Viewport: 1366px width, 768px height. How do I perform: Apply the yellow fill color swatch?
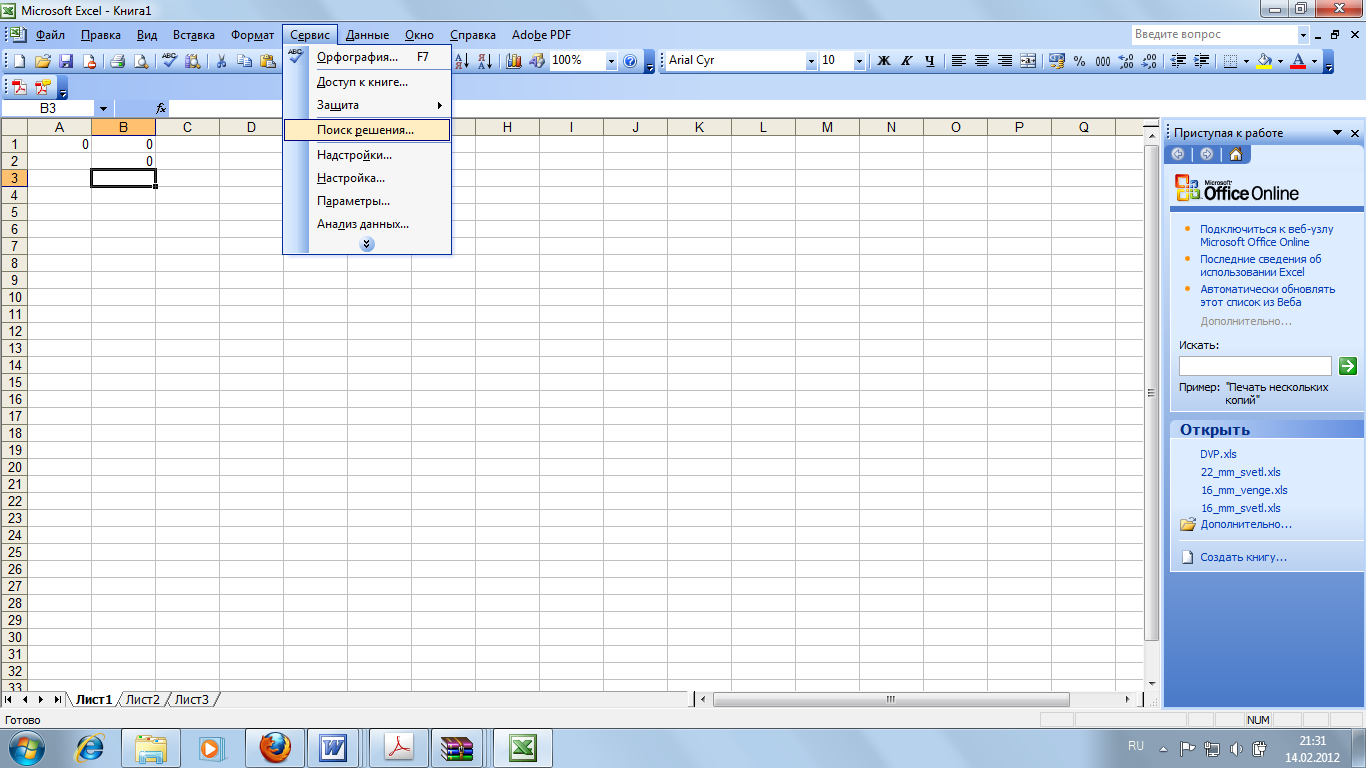1264,61
